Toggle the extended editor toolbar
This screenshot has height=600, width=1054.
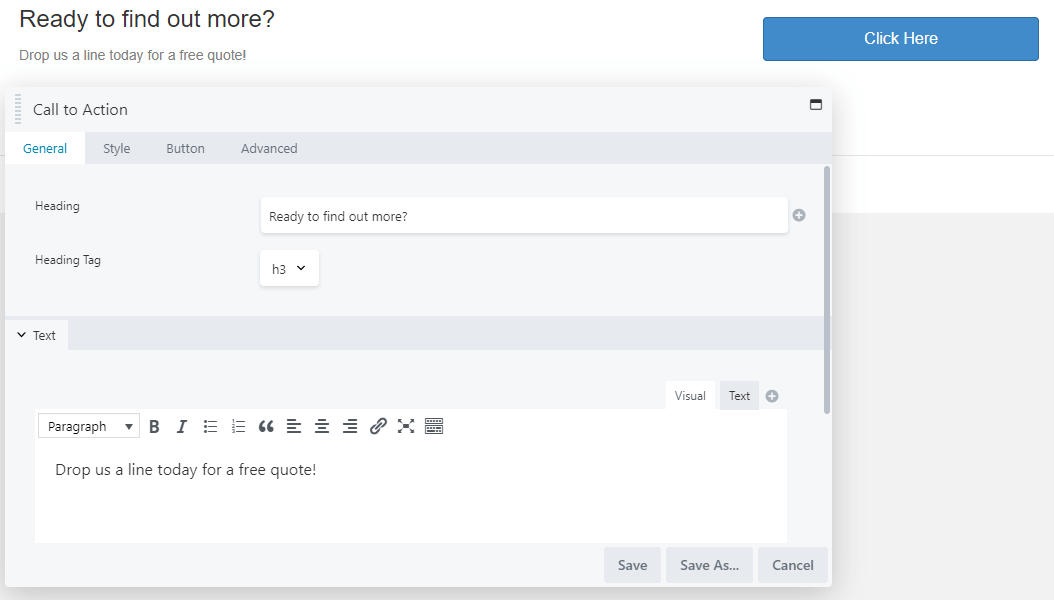(433, 426)
